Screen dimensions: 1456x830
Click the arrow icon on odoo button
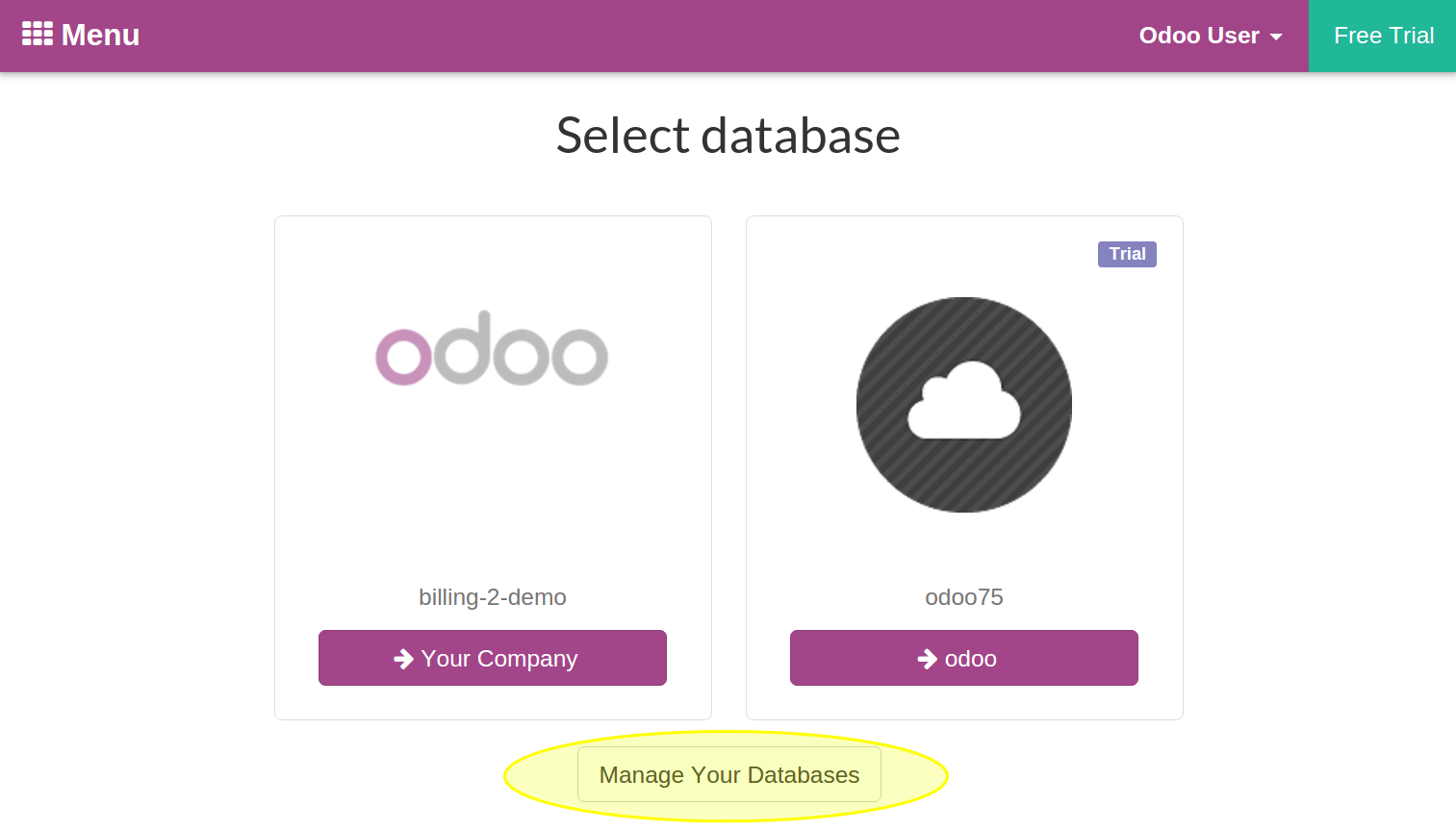click(927, 659)
